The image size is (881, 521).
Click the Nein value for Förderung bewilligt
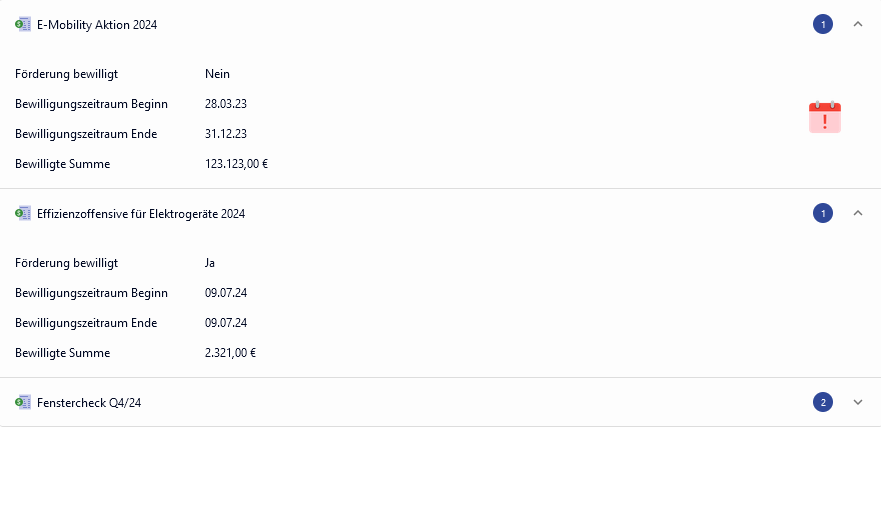[217, 74]
